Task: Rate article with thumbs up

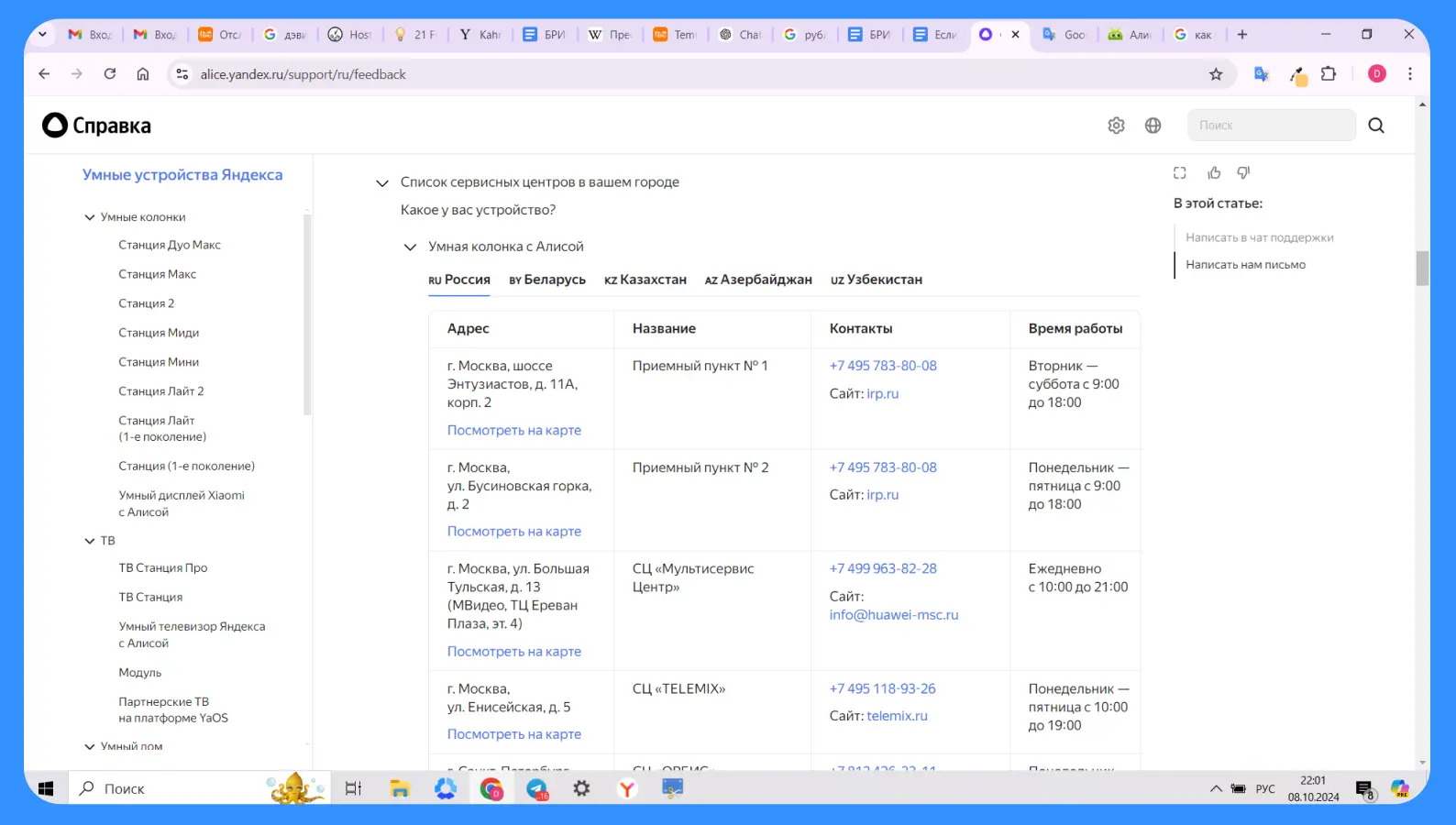Action: click(x=1214, y=172)
